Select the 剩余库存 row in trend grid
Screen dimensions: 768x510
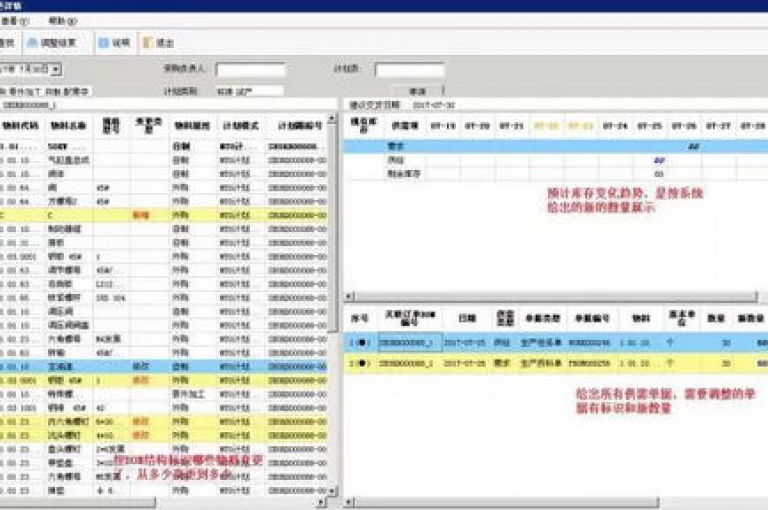pos(555,173)
